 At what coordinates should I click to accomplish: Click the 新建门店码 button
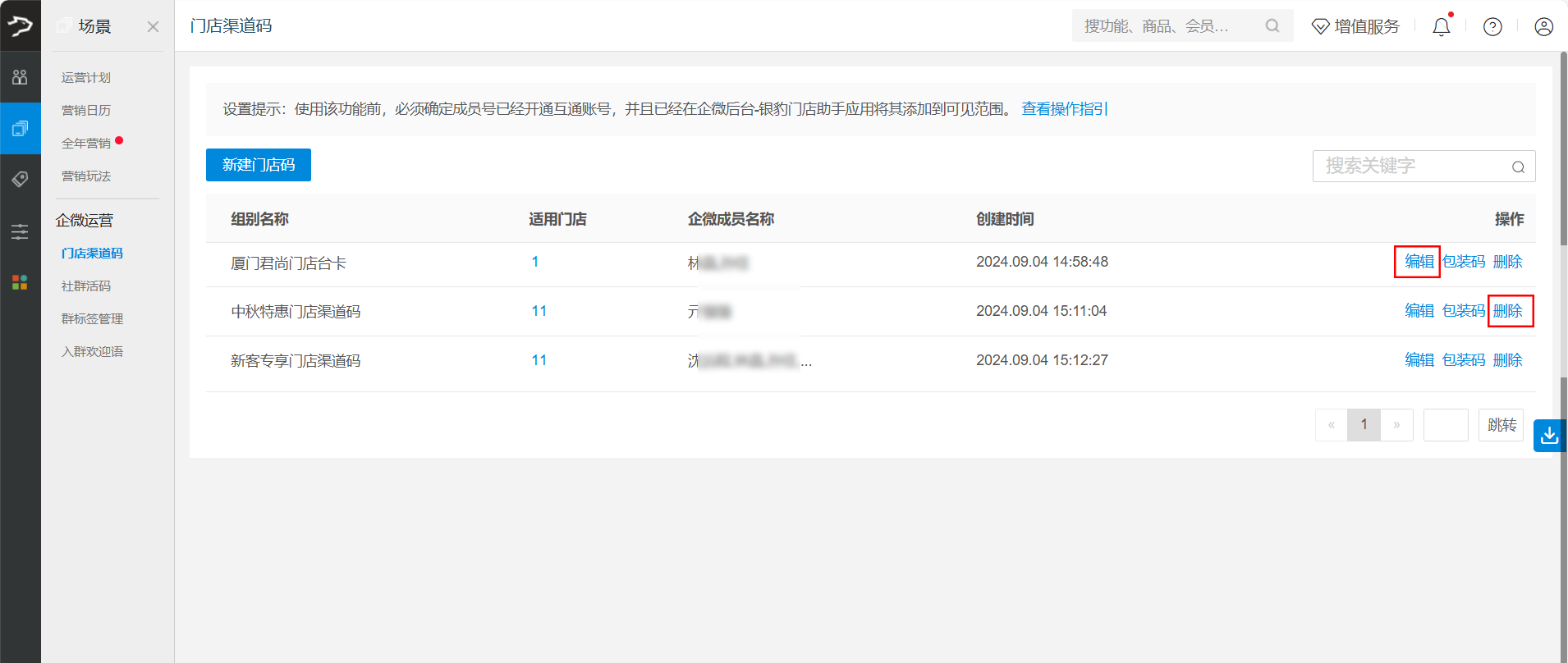(x=258, y=165)
